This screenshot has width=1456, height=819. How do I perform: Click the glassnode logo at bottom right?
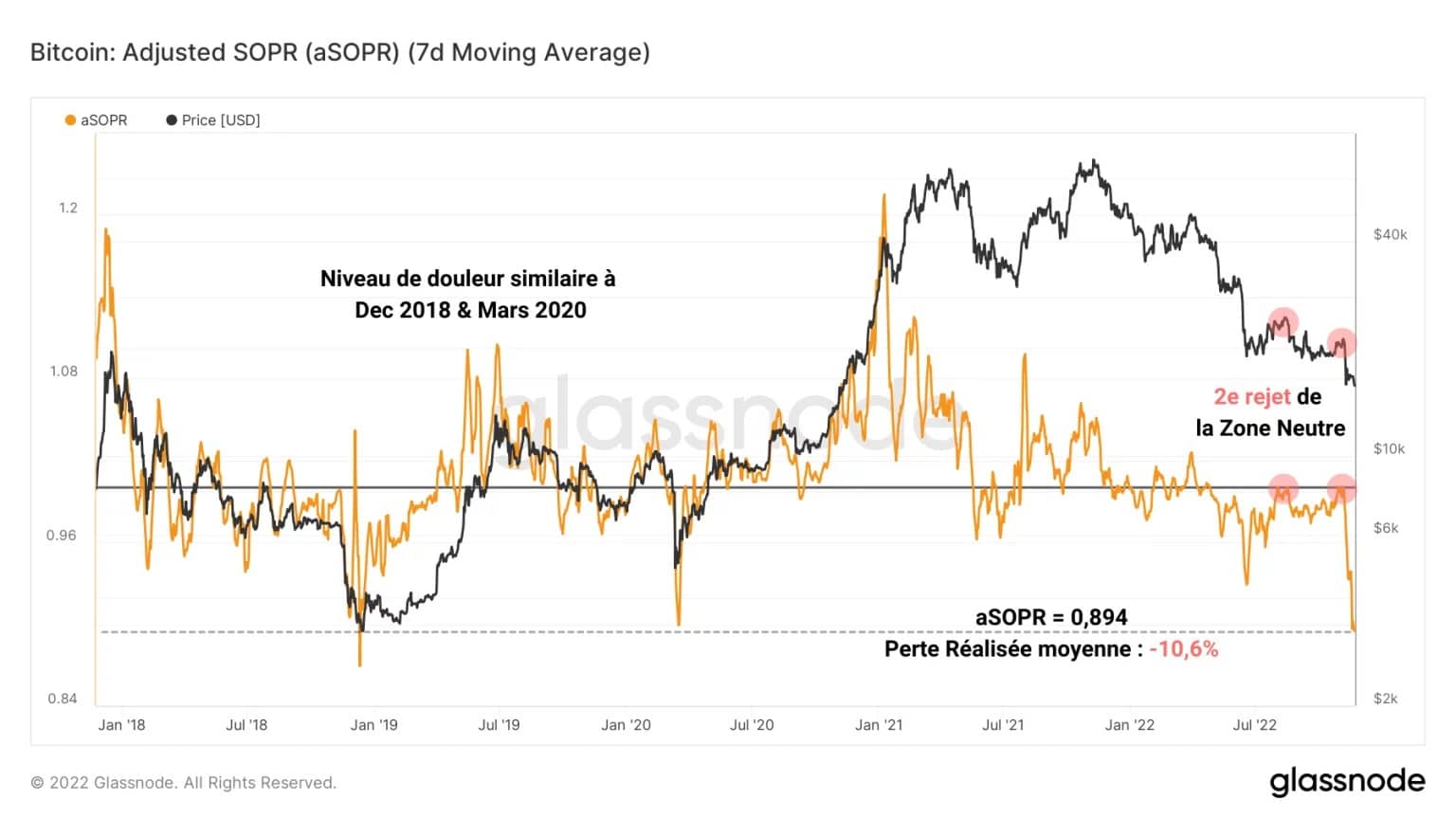(x=1347, y=781)
